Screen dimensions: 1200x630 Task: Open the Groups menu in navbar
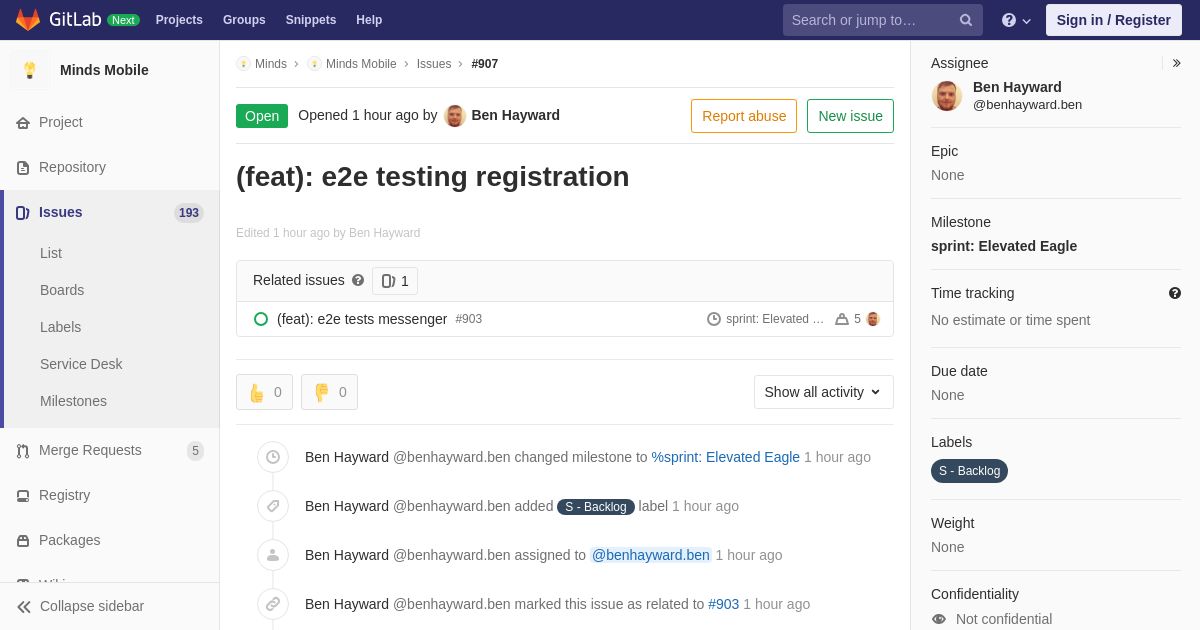pyautogui.click(x=244, y=20)
